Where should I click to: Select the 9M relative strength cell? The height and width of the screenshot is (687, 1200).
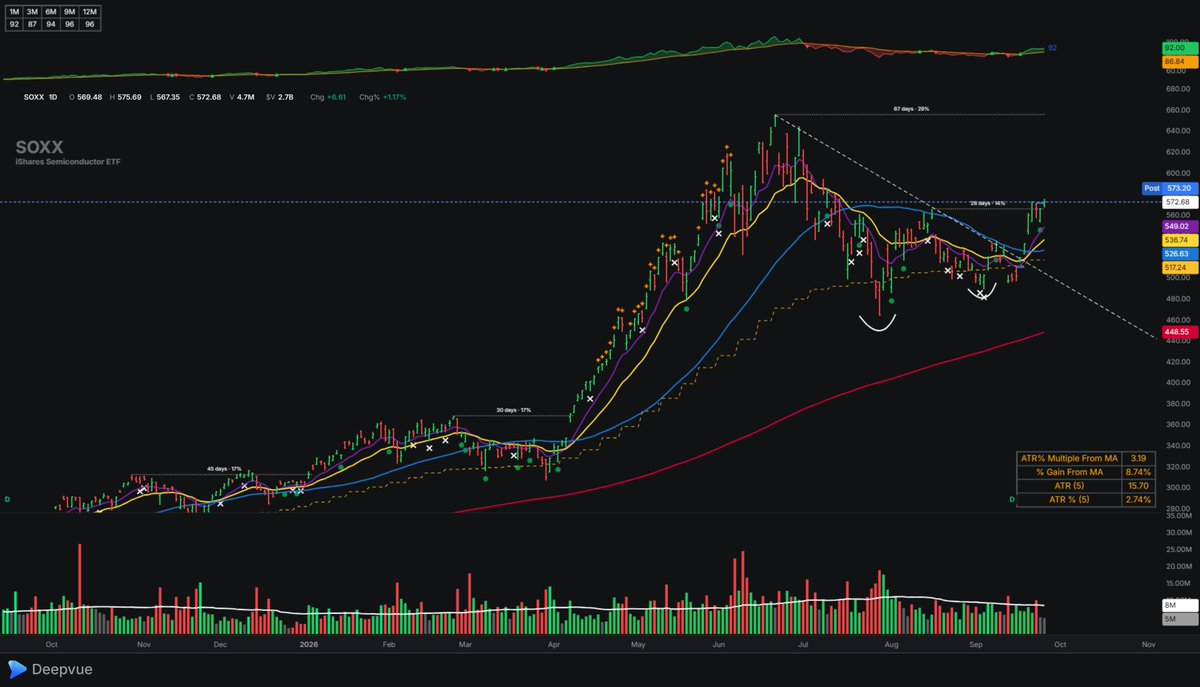click(70, 13)
